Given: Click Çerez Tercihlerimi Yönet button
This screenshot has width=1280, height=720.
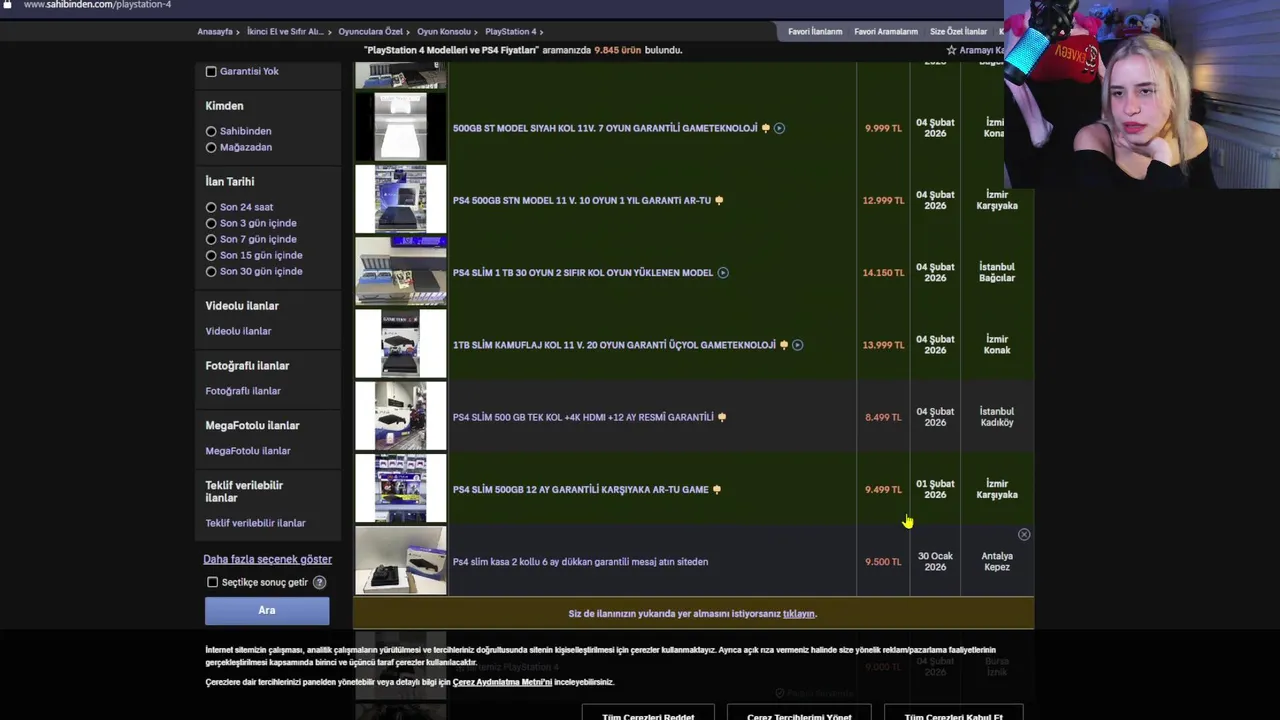Looking at the screenshot, I should coord(799,713).
